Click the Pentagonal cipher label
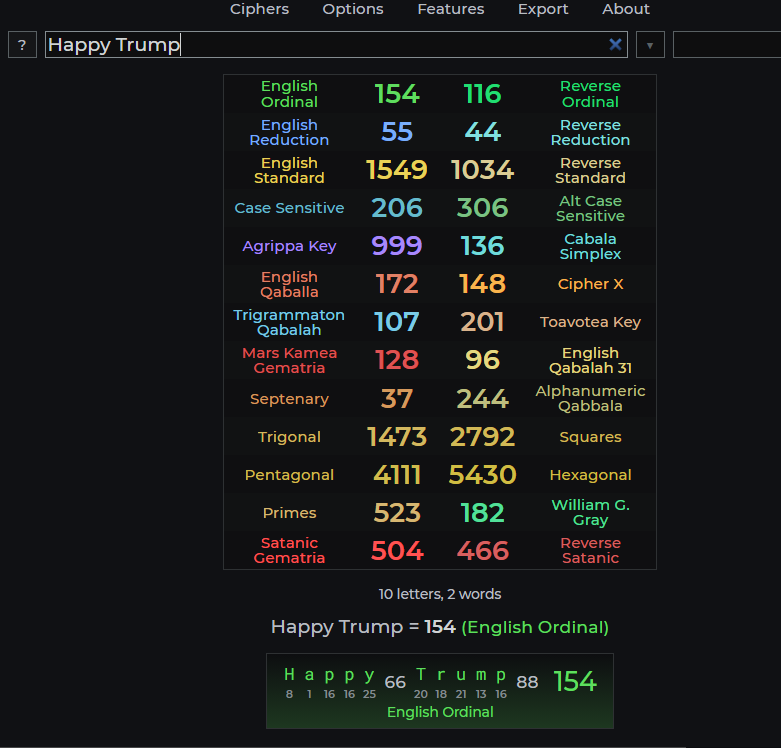781x748 pixels. point(289,475)
